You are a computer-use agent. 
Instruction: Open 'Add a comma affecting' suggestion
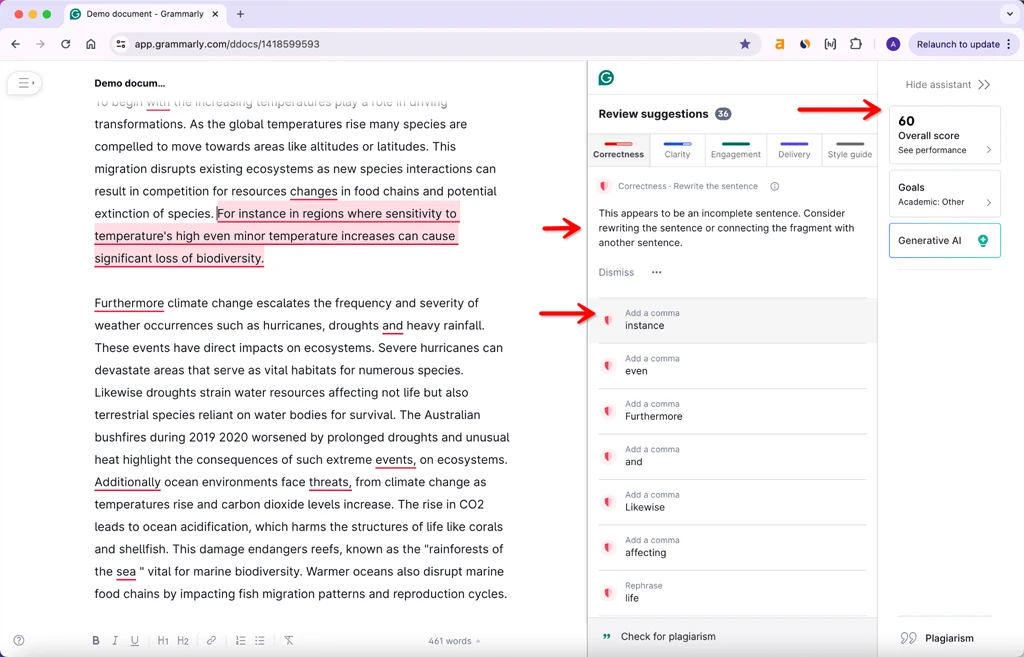point(732,547)
